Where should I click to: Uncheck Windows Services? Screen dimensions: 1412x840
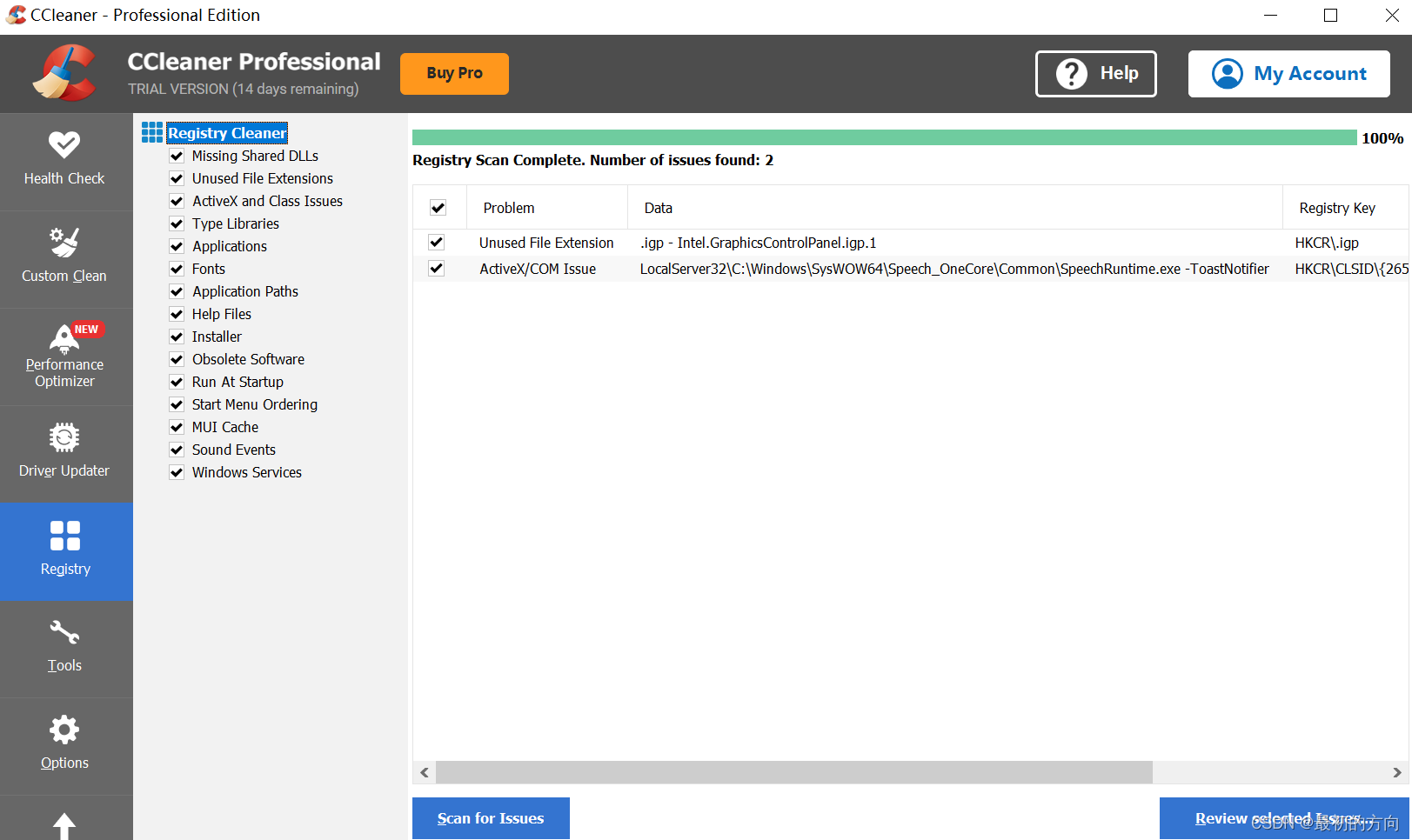tap(177, 472)
